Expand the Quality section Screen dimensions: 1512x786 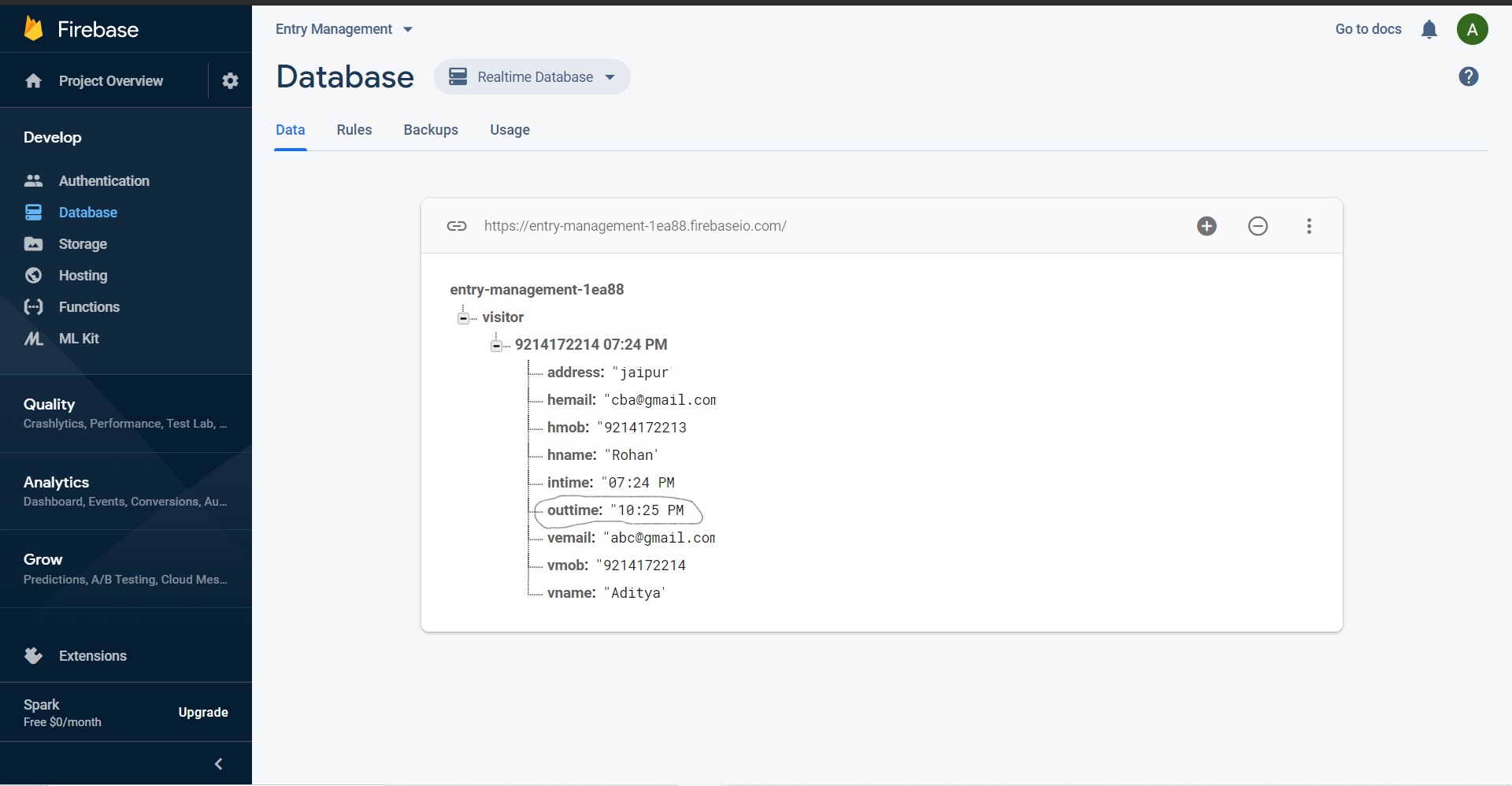point(126,413)
